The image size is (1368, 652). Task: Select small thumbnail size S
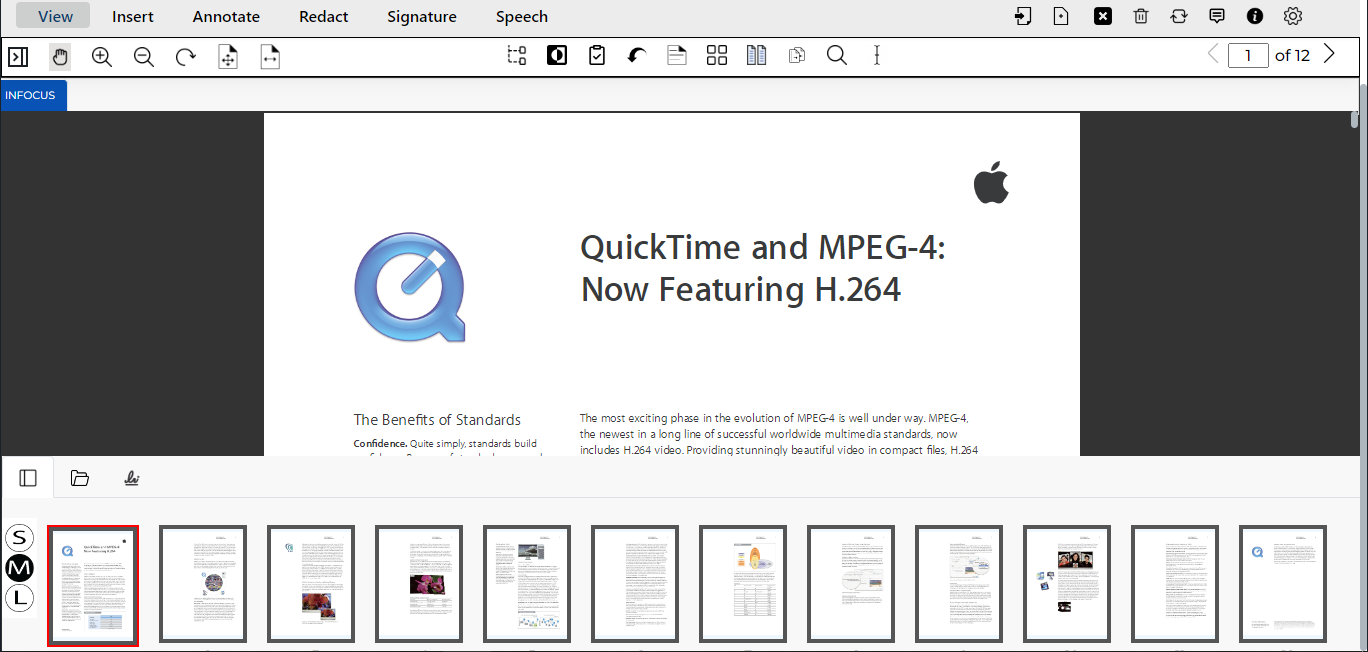coord(19,537)
